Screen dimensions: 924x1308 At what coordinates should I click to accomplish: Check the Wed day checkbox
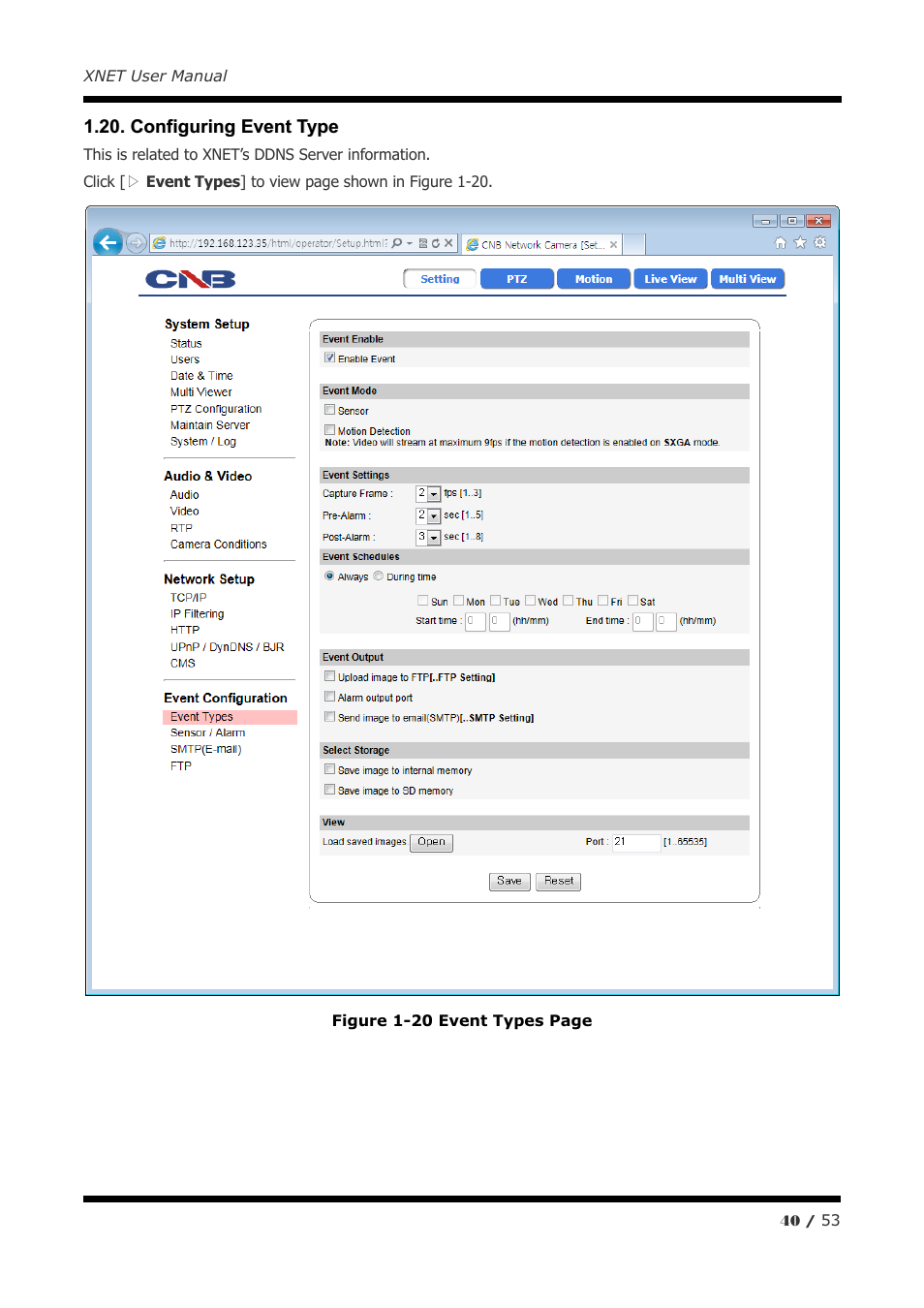click(x=531, y=601)
